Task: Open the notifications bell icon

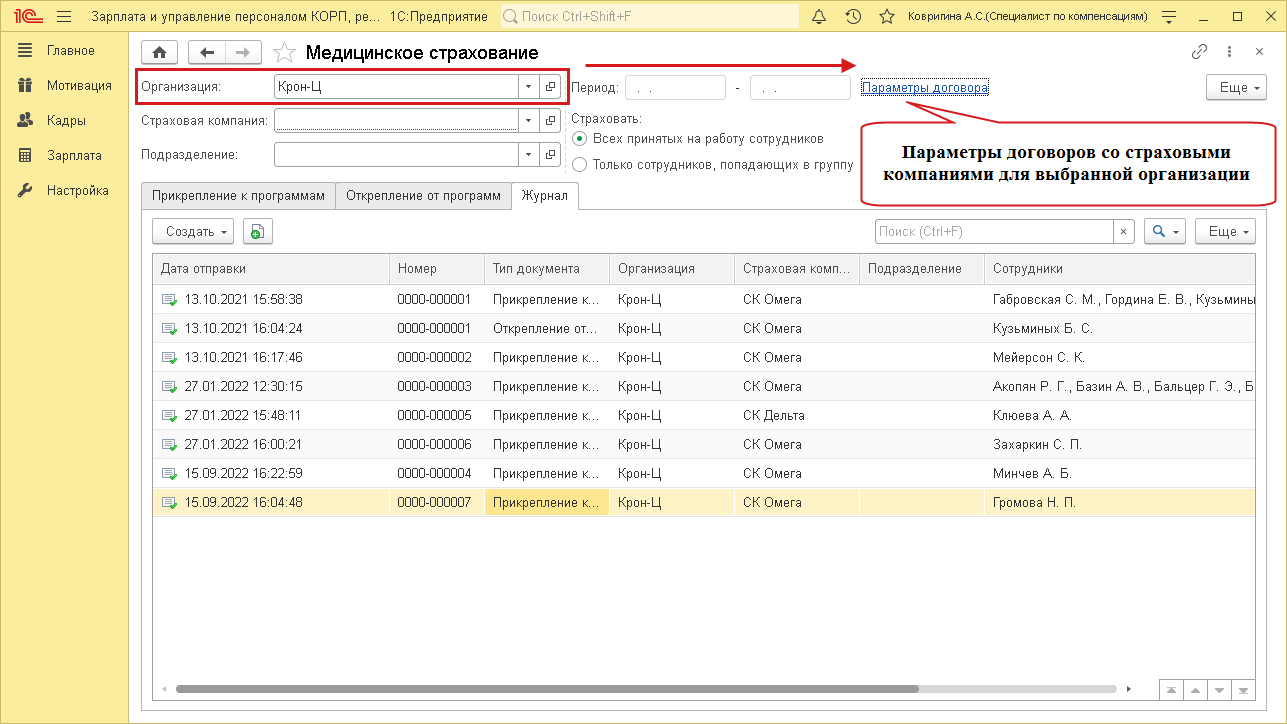Action: 819,17
